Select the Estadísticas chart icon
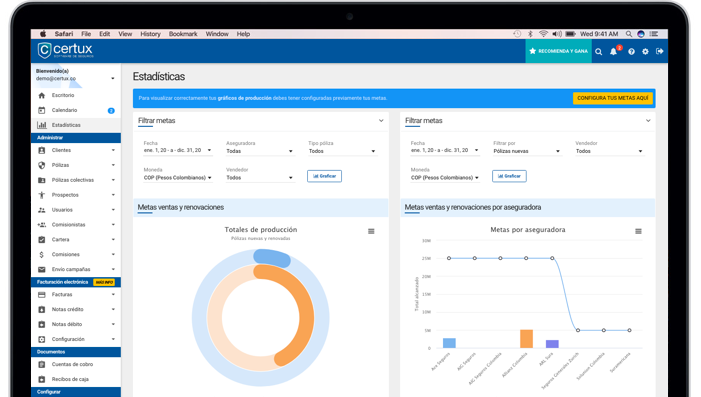The height and width of the screenshot is (397, 701). (42, 125)
